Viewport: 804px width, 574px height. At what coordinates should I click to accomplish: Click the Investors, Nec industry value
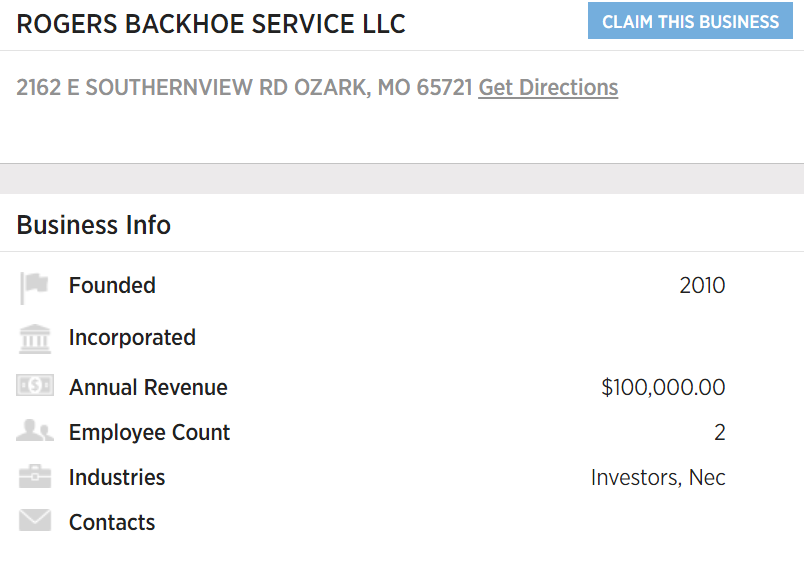[x=658, y=478]
